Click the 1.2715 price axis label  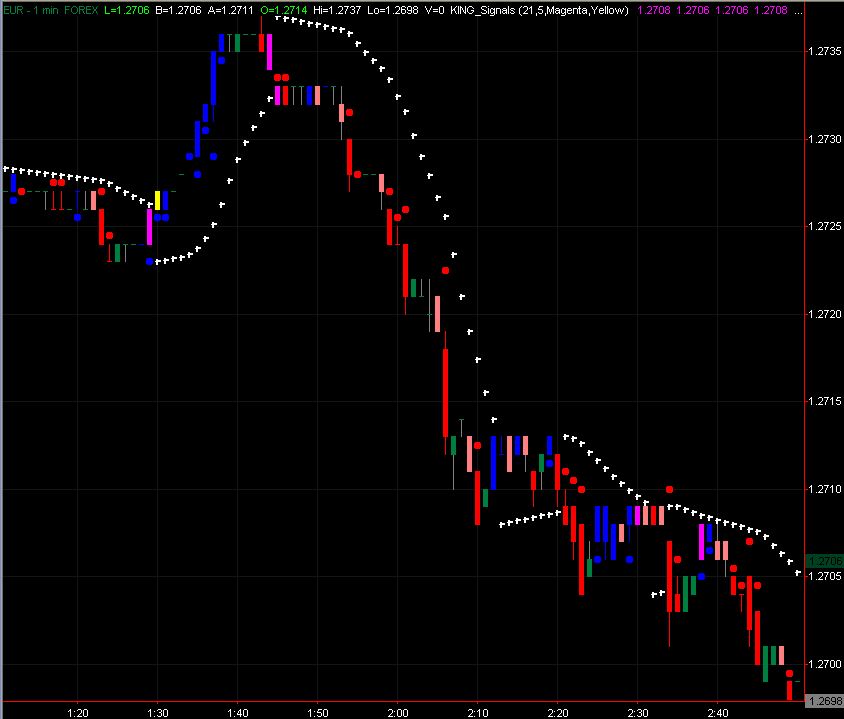825,401
